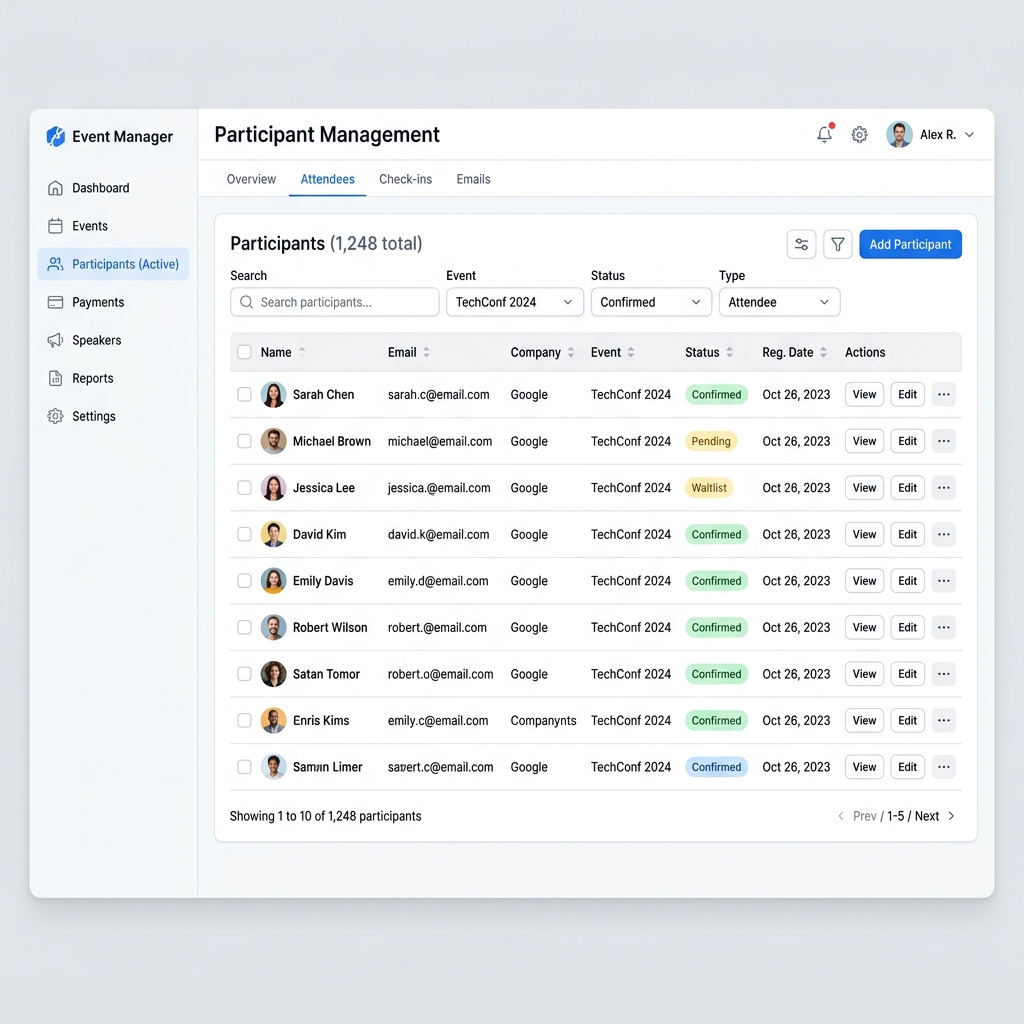This screenshot has width=1024, height=1024.
Task: Open the Emails tab
Action: click(473, 179)
